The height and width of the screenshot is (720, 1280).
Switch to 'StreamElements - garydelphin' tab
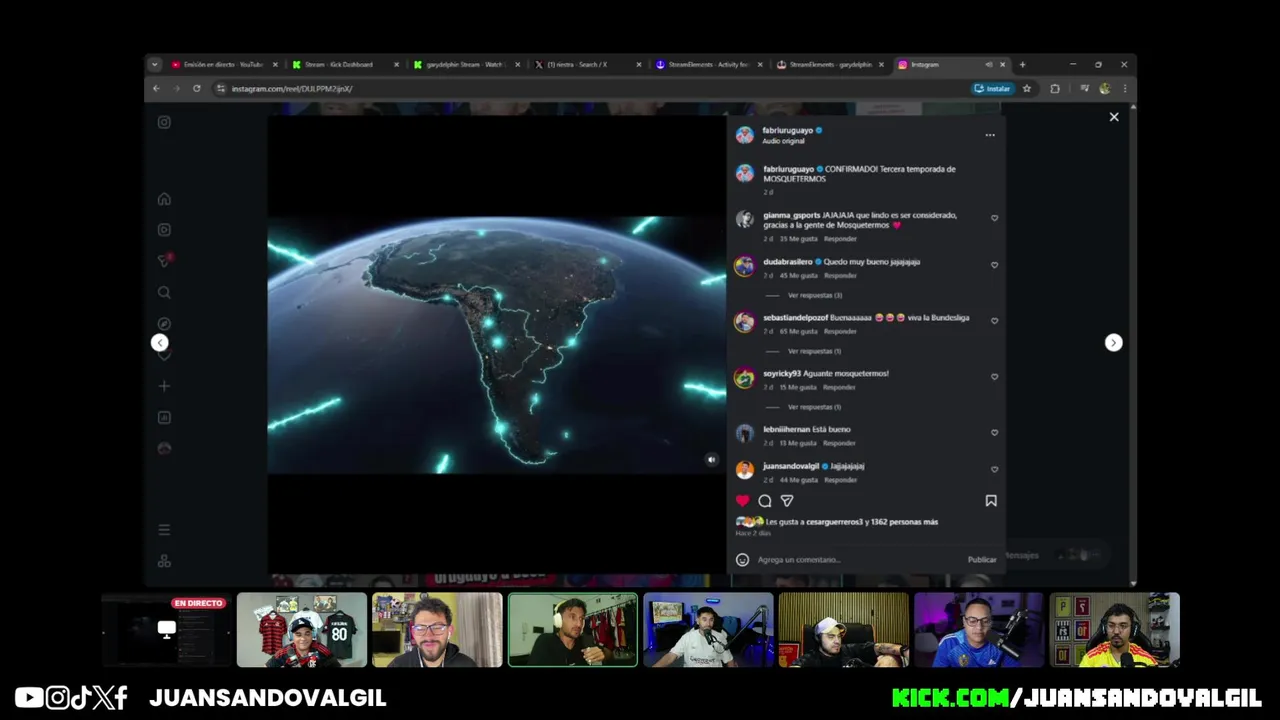830,65
